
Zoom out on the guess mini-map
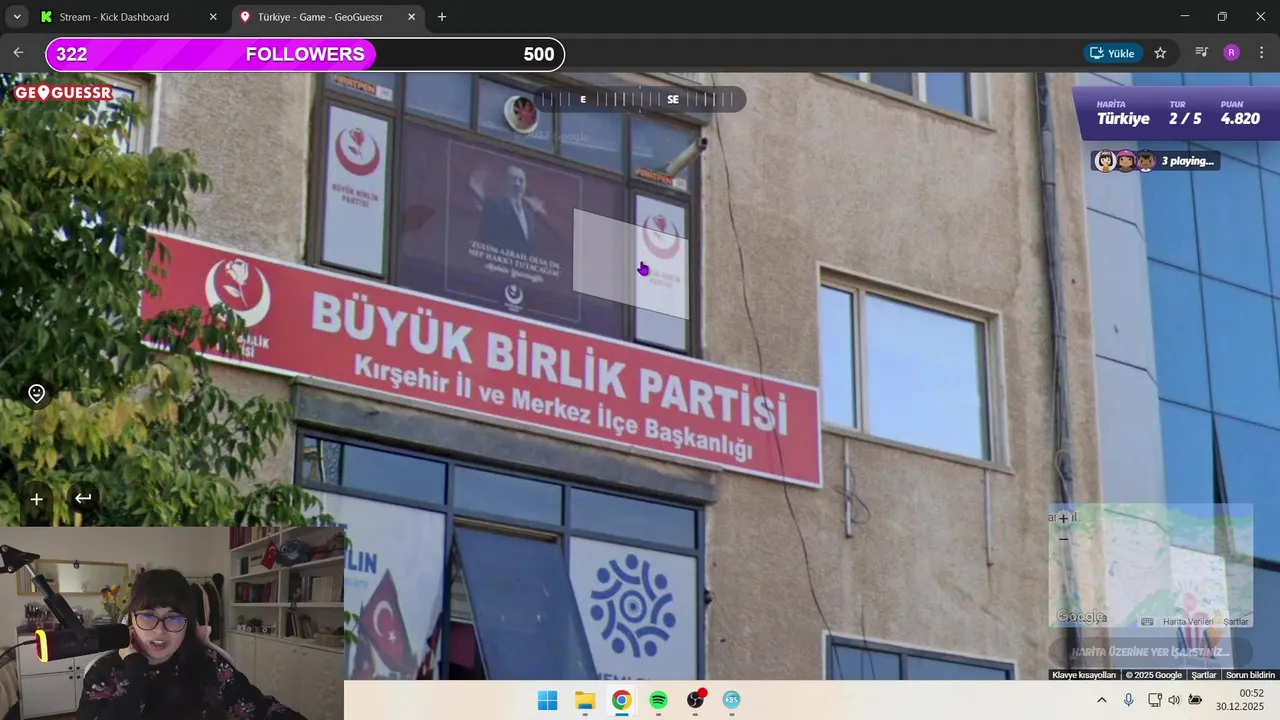click(x=1063, y=538)
